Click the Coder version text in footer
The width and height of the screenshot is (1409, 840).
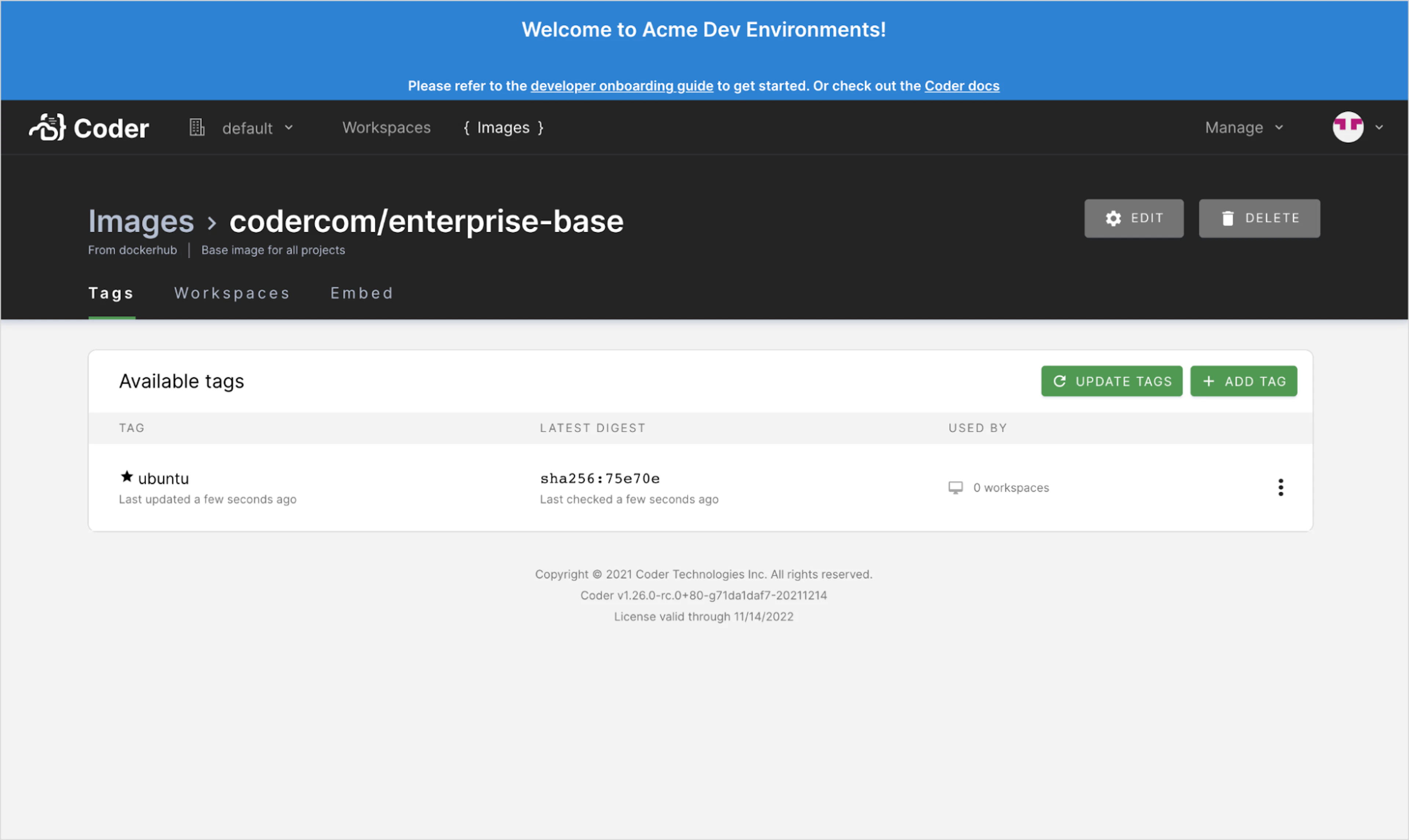tap(704, 595)
